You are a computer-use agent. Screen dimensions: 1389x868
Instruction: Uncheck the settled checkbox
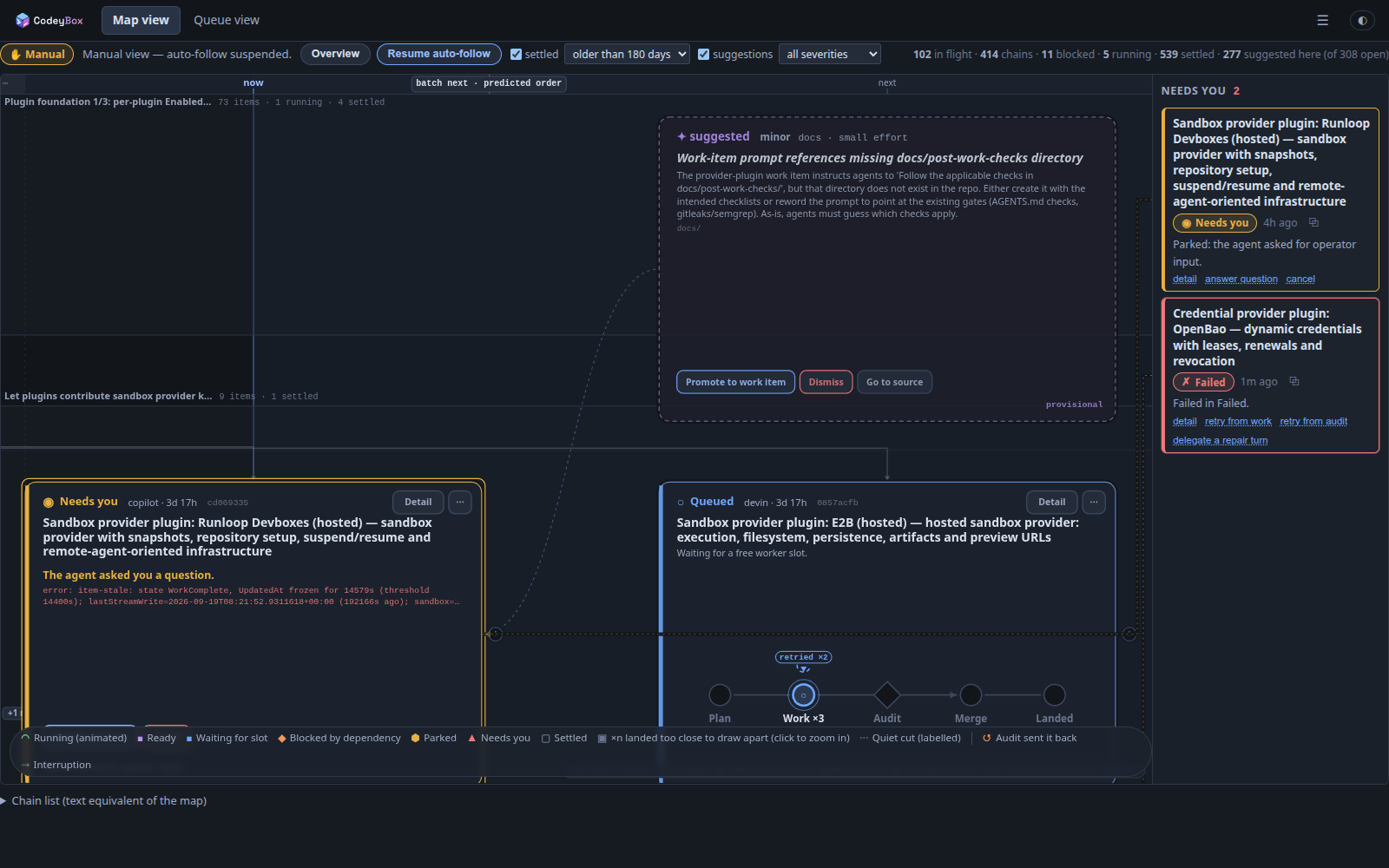point(516,54)
